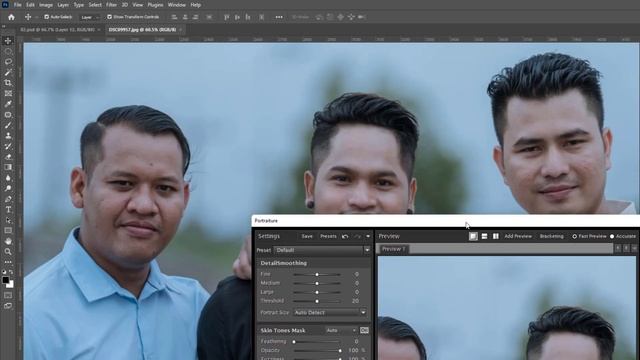Image resolution: width=640 pixels, height=360 pixels.
Task: Click the Home icon in options bar
Action: (x=11, y=17)
